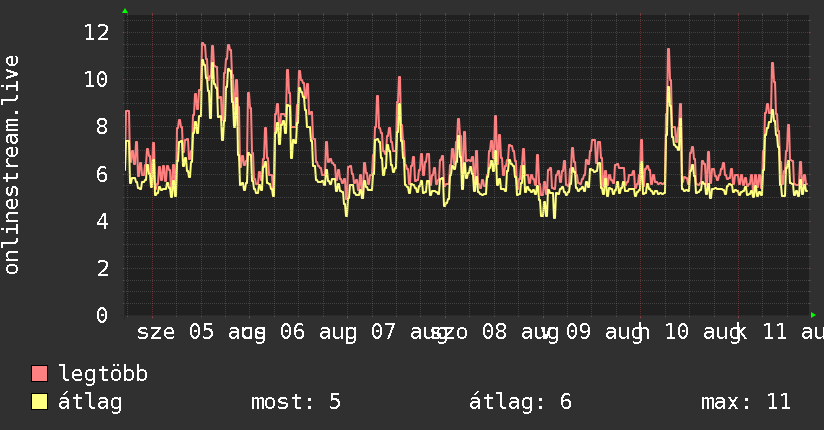The height and width of the screenshot is (430, 824).
Task: Select the átlag legend label
Action: coord(90,402)
